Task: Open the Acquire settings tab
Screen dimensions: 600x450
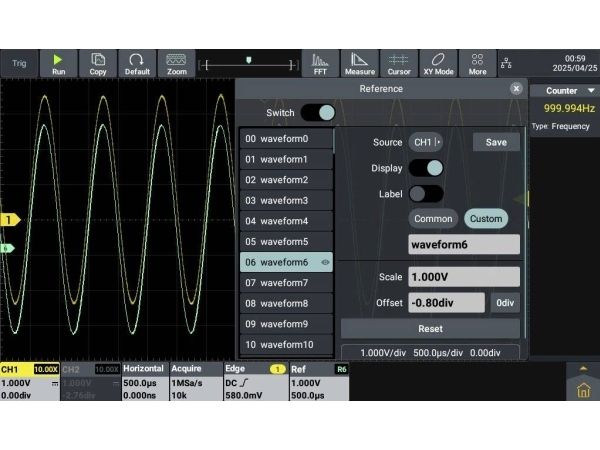Action: 196,382
